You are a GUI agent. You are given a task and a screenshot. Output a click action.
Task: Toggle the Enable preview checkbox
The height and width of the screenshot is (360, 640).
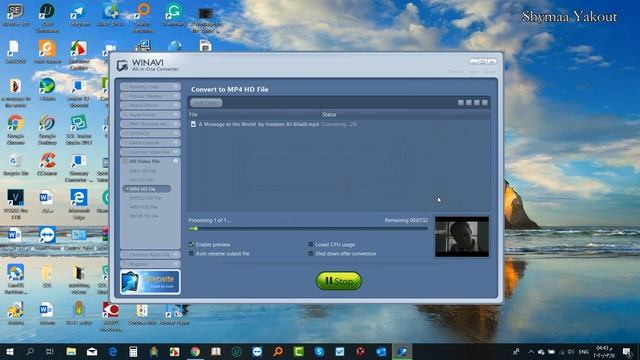(191, 244)
